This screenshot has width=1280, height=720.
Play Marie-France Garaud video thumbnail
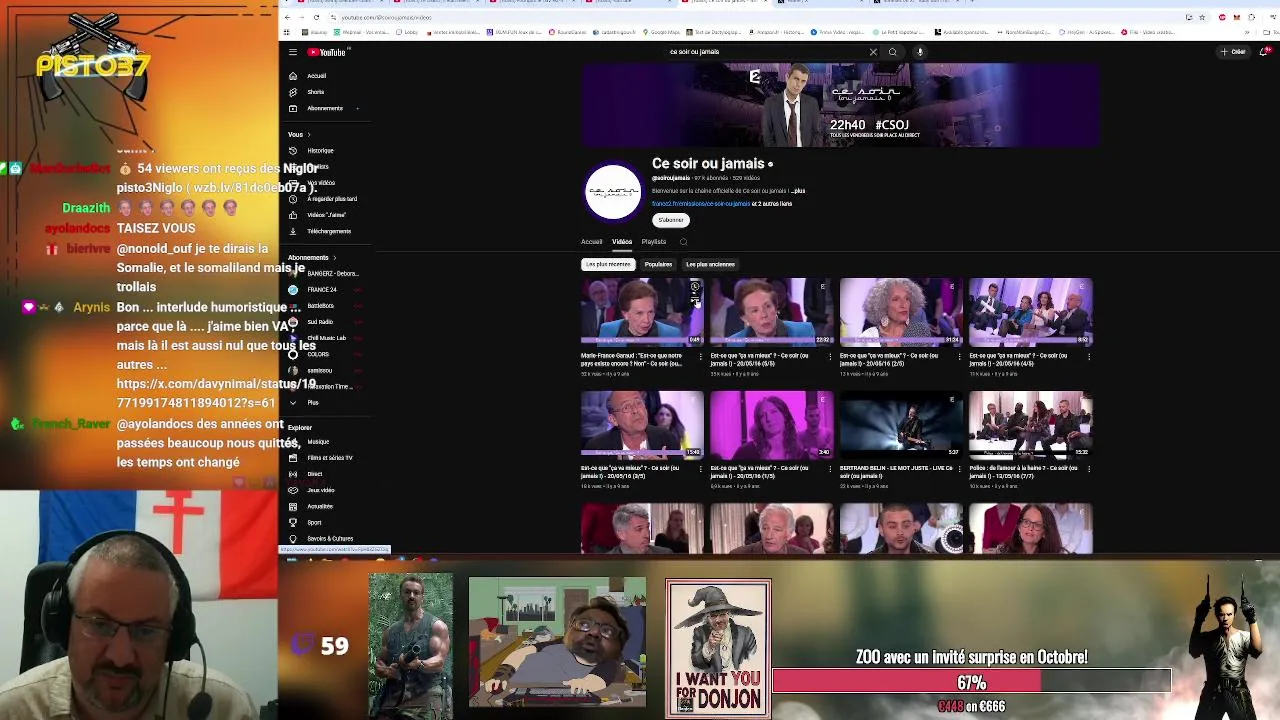(642, 312)
